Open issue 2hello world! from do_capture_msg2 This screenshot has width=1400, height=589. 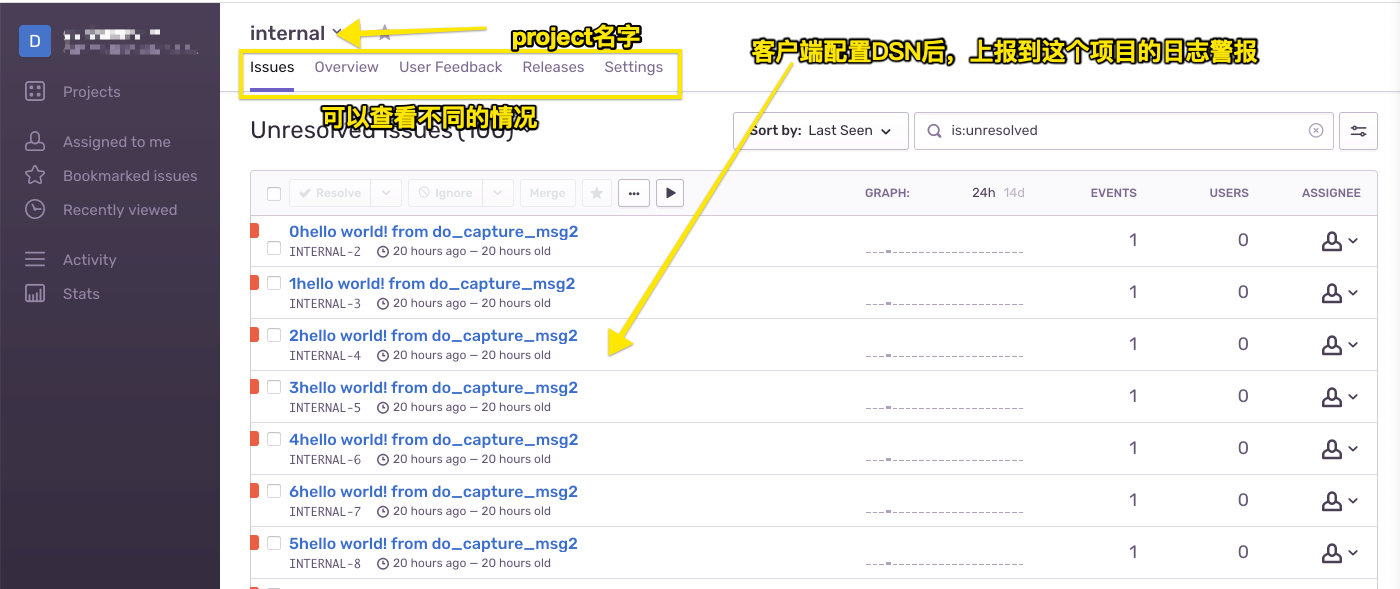pos(433,336)
